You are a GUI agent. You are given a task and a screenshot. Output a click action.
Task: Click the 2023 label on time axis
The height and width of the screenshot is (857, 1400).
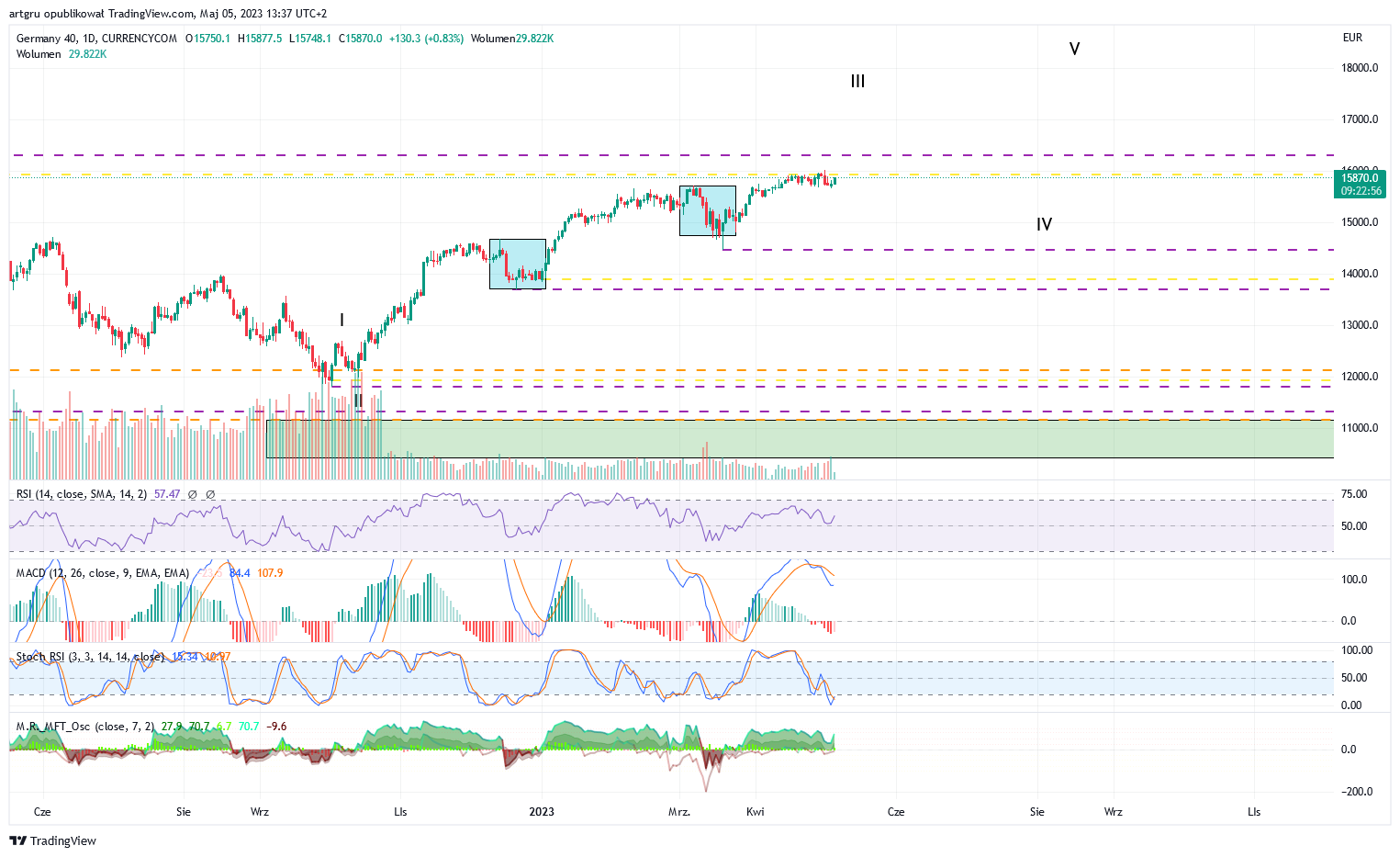pos(542,812)
